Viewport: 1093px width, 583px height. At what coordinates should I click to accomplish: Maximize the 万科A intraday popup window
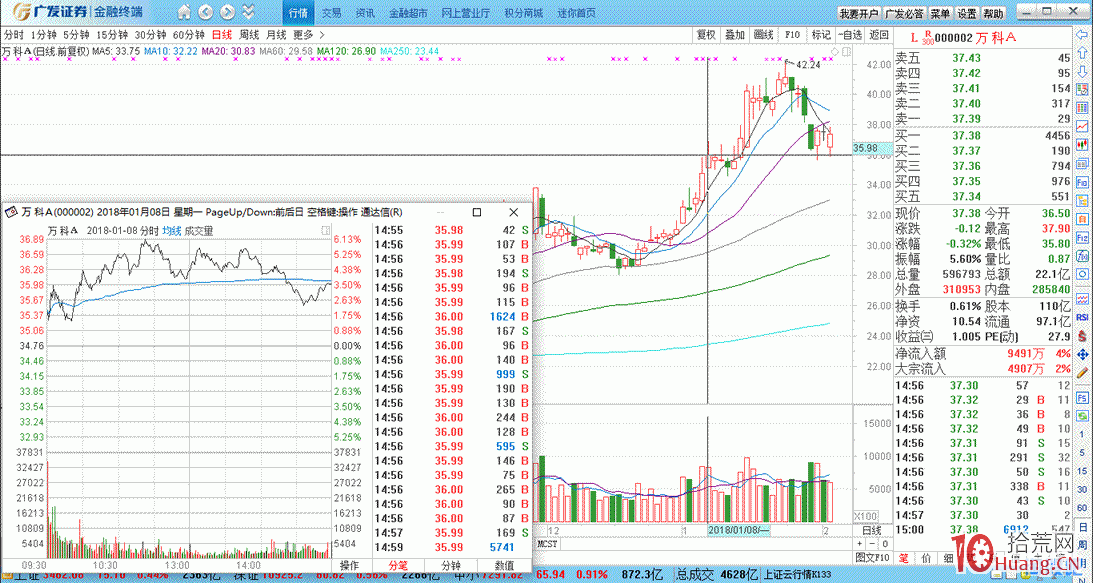(x=477, y=212)
